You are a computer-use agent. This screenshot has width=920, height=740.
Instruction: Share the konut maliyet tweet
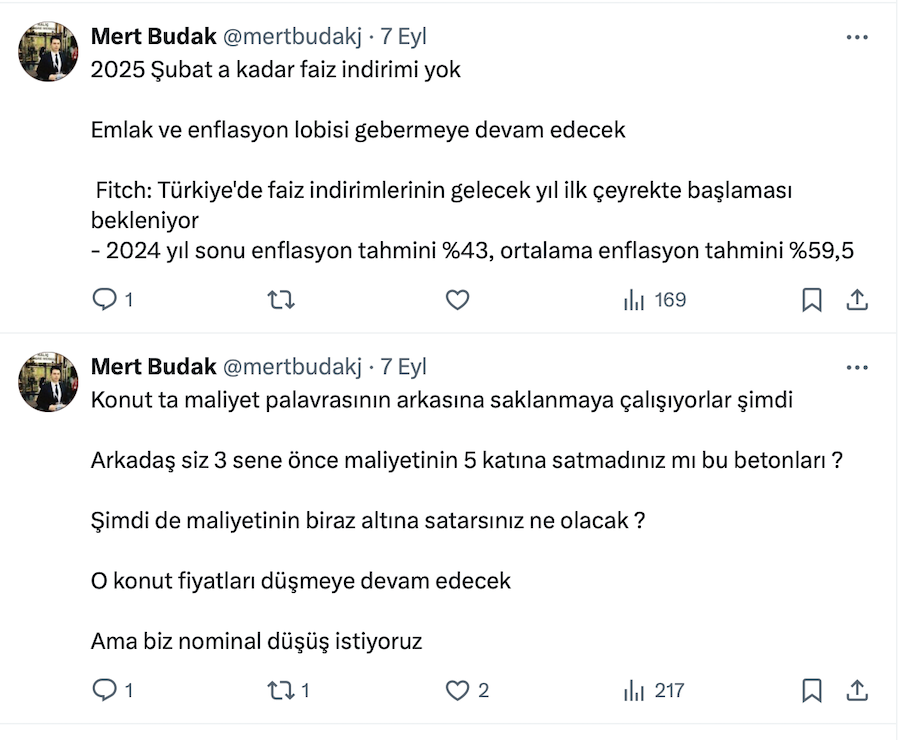(x=857, y=690)
